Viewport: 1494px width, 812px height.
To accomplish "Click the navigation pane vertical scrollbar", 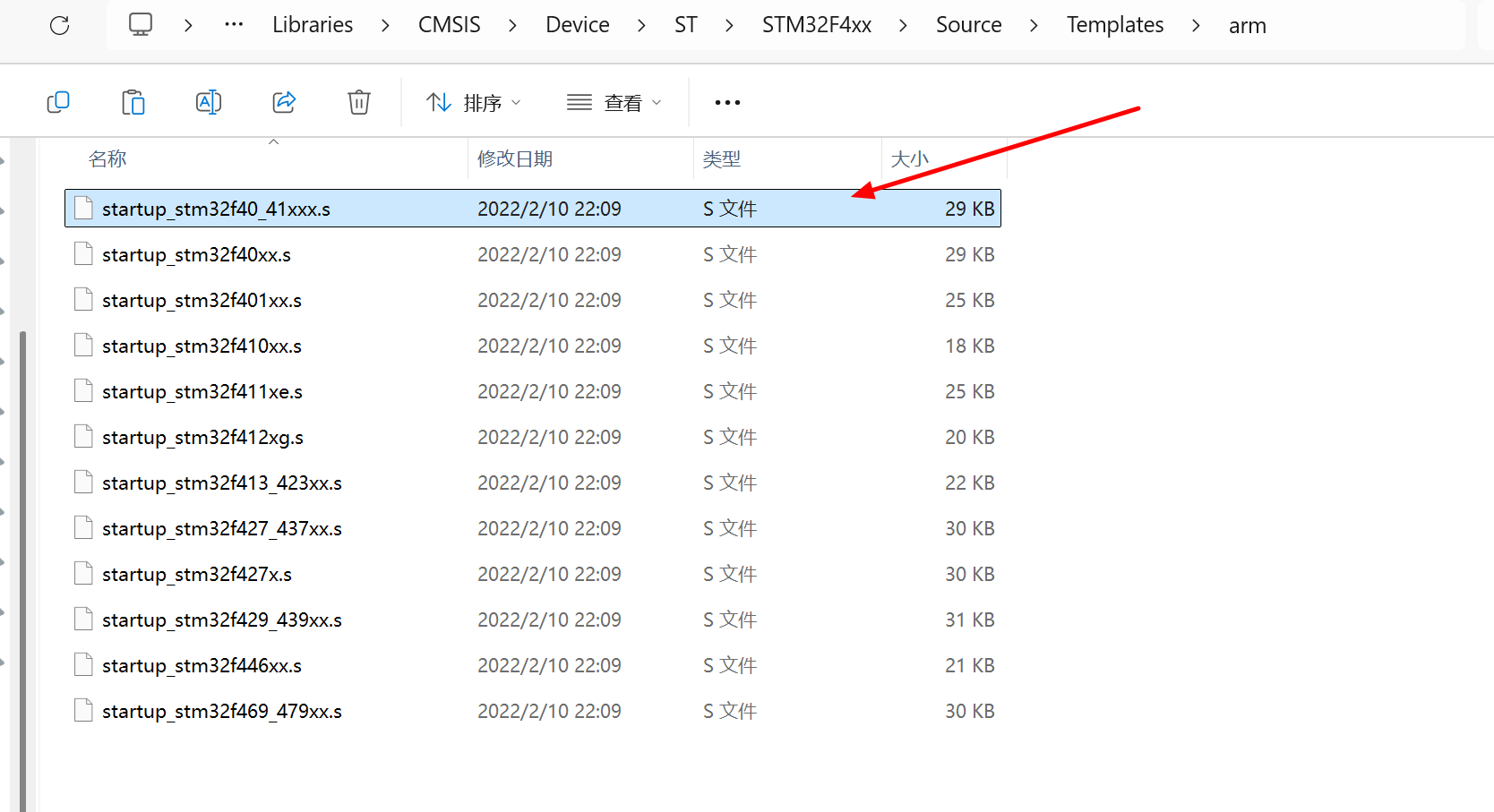I will click(x=22, y=571).
